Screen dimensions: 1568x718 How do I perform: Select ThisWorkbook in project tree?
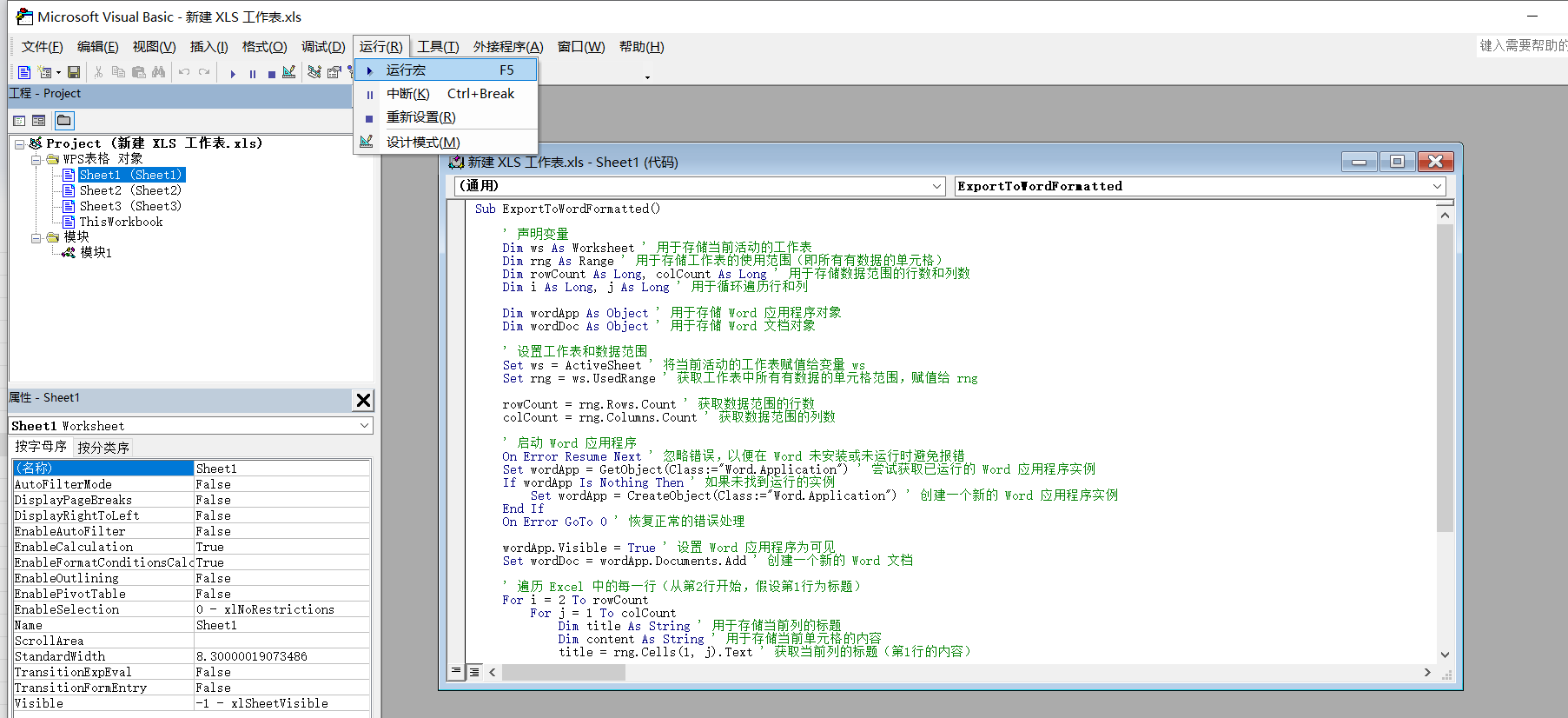(121, 222)
